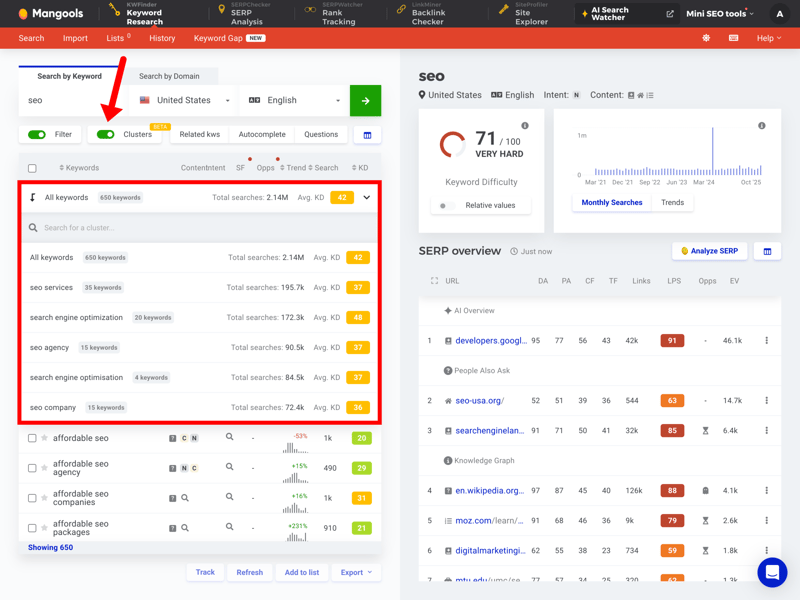Click the keyword table columns icon
The width and height of the screenshot is (800, 600).
click(x=367, y=135)
